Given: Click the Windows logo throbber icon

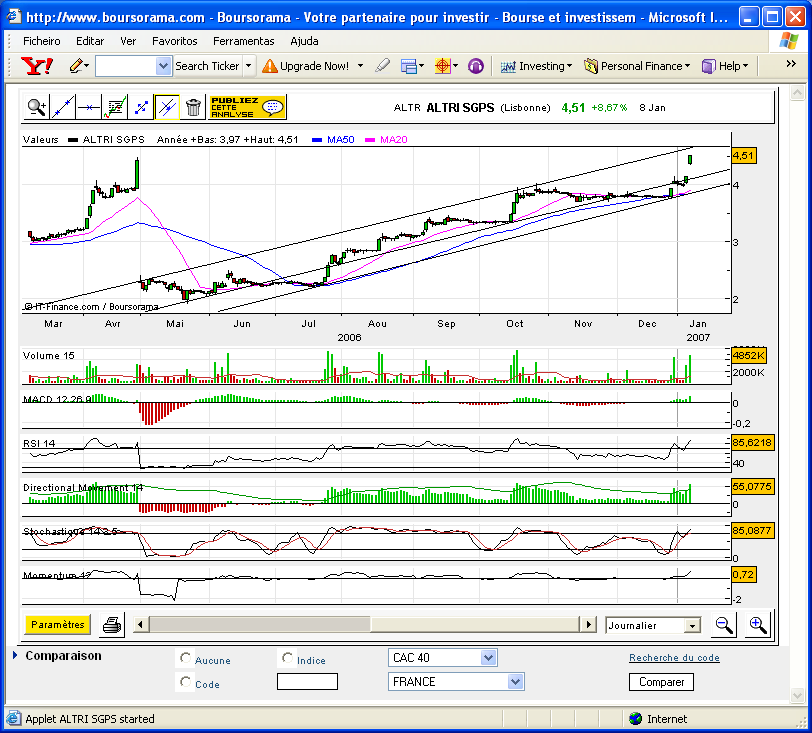Looking at the screenshot, I should click(788, 41).
